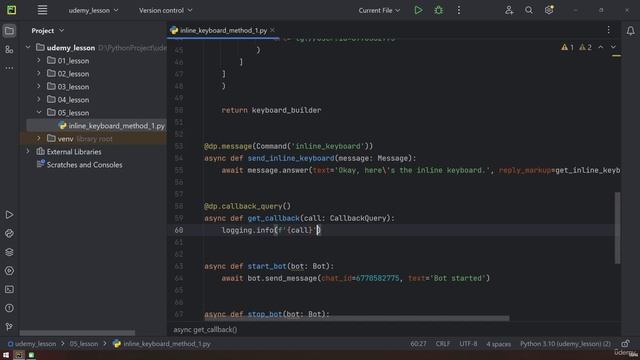Image resolution: width=640 pixels, height=360 pixels.
Task: Run the current file
Action: (x=418, y=10)
